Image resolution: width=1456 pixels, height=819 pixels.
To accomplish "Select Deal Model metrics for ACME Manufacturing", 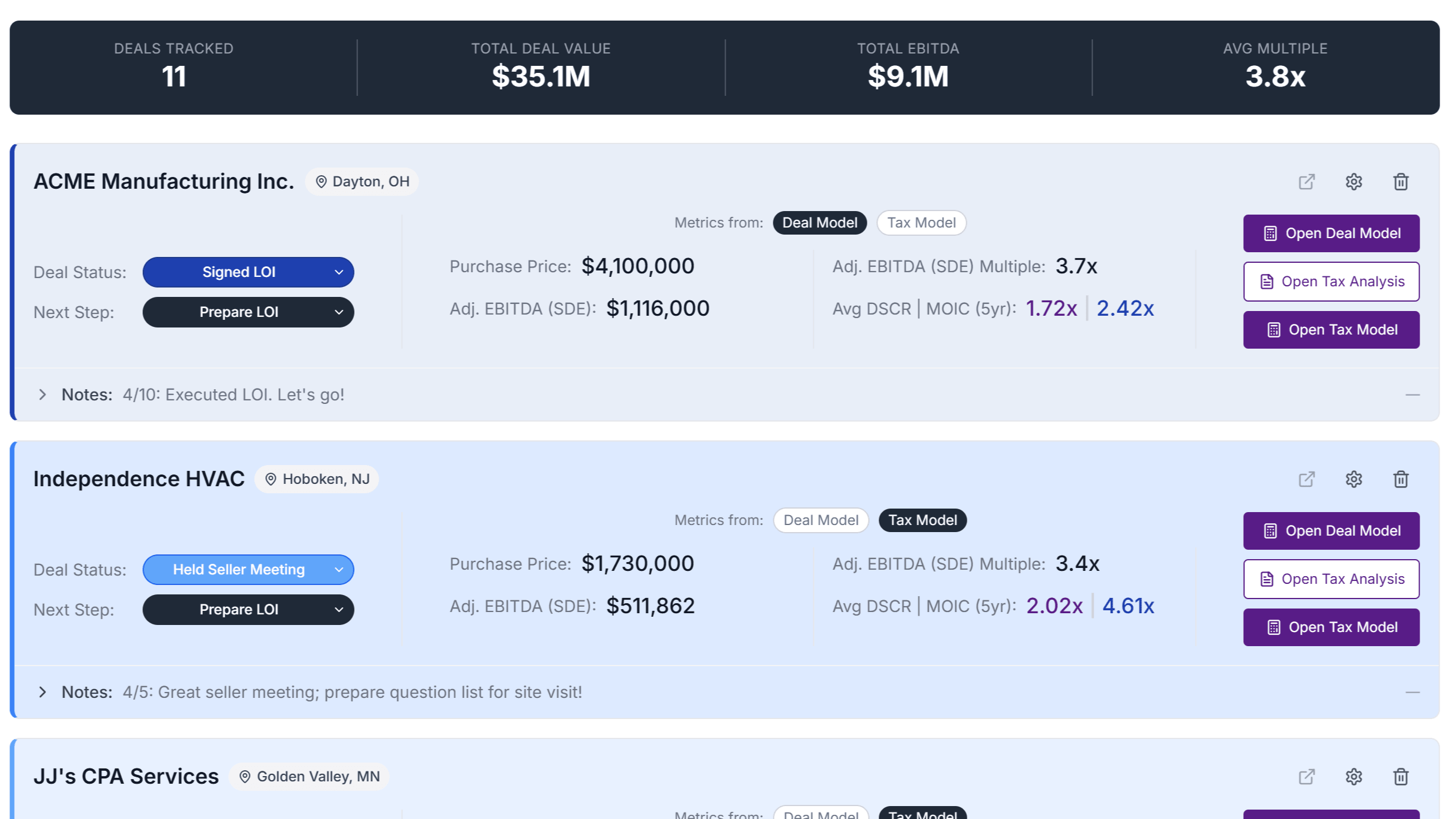I will (820, 223).
